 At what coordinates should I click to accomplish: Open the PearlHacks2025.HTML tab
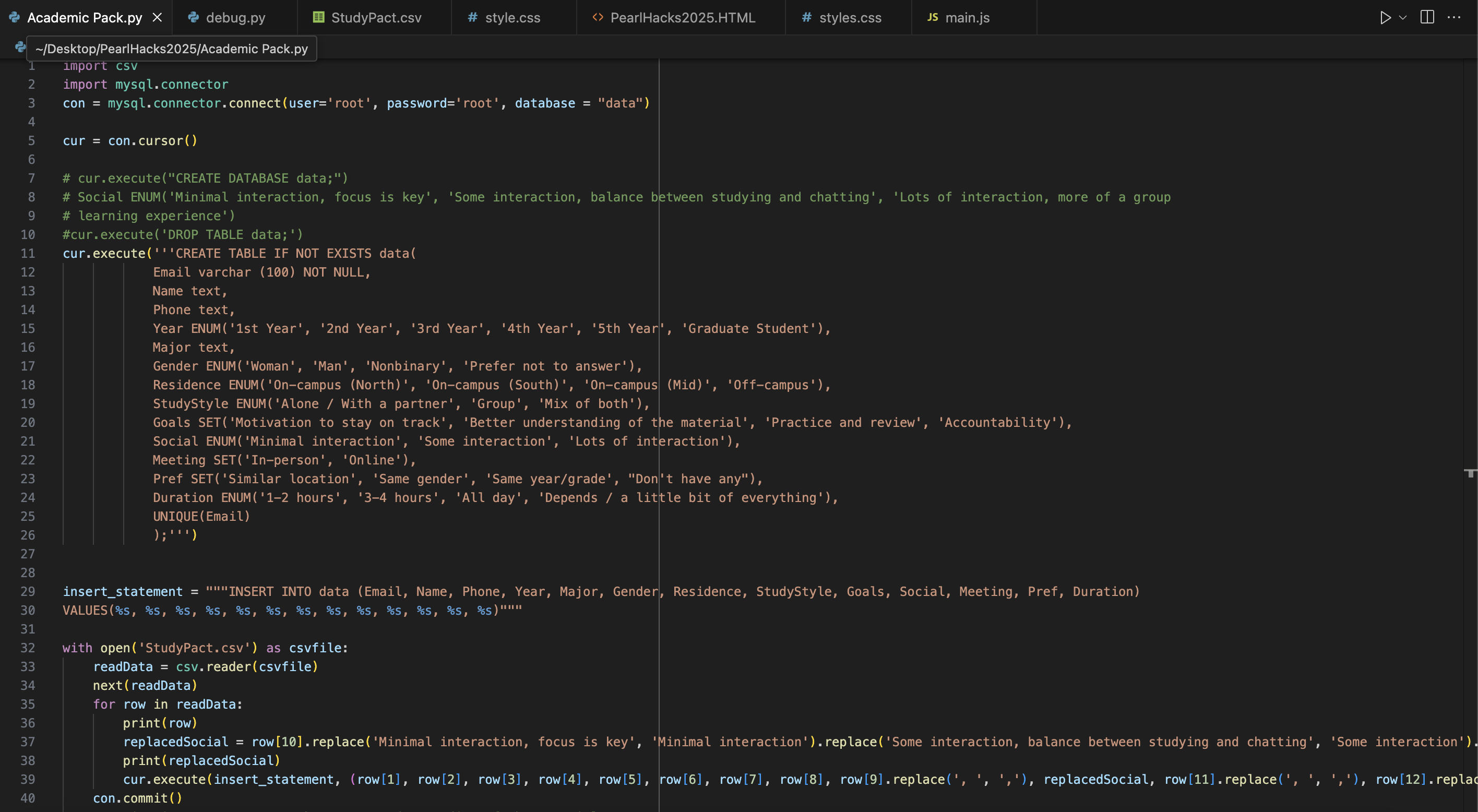click(x=682, y=18)
